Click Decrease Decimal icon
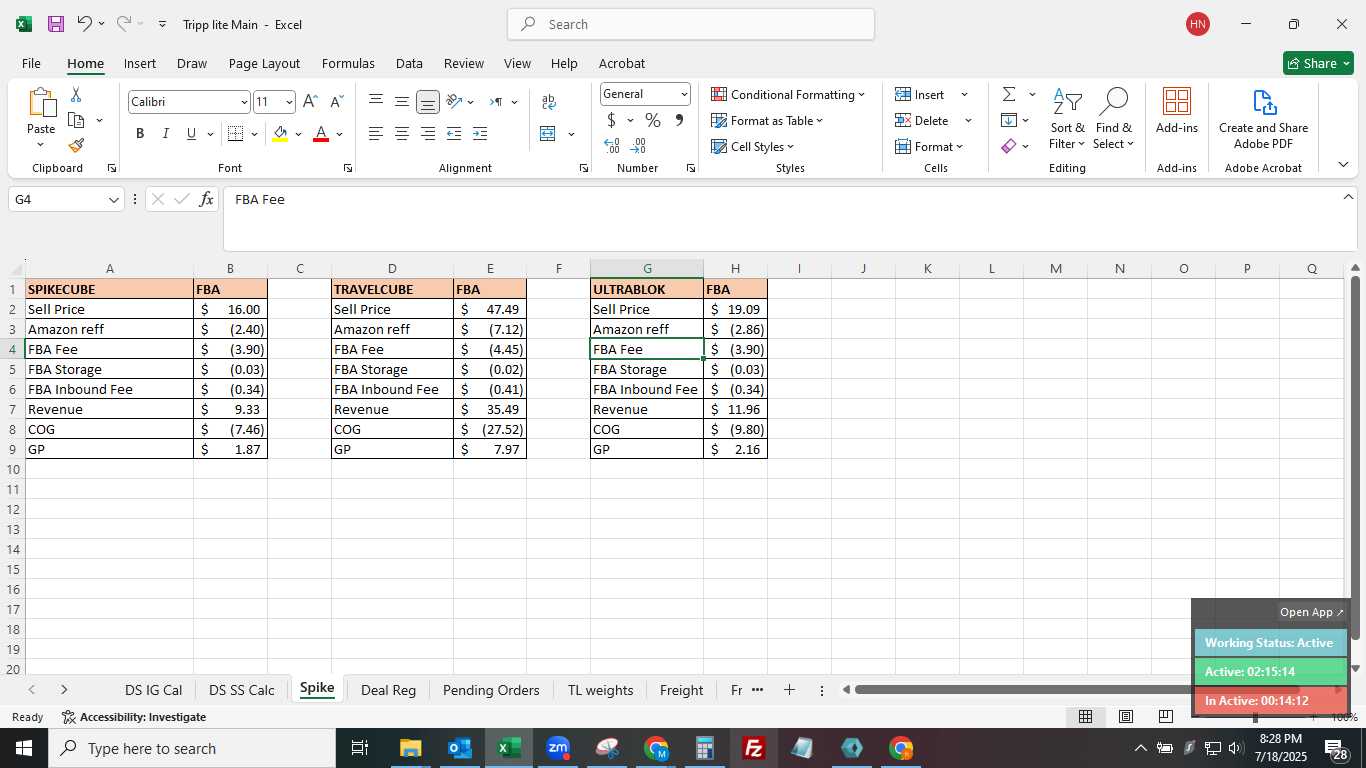1366x768 pixels. click(x=638, y=146)
